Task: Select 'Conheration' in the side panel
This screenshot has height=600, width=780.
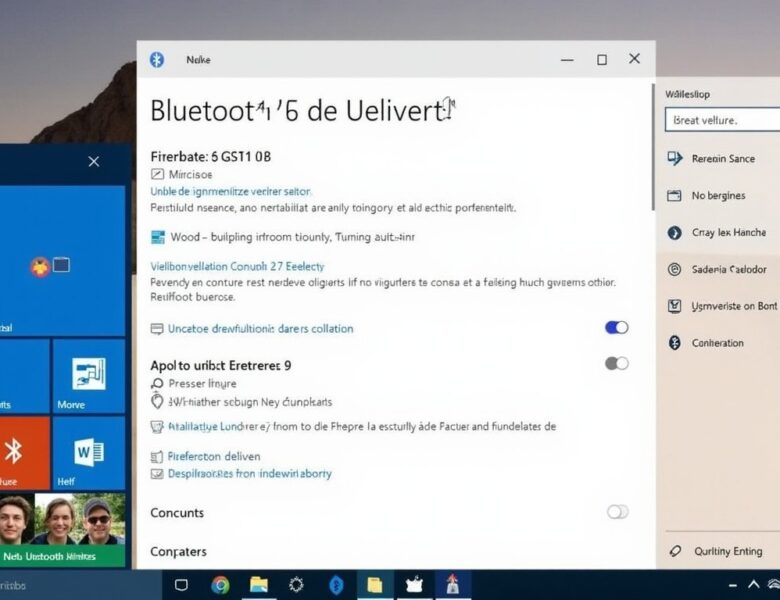Action: [720, 343]
